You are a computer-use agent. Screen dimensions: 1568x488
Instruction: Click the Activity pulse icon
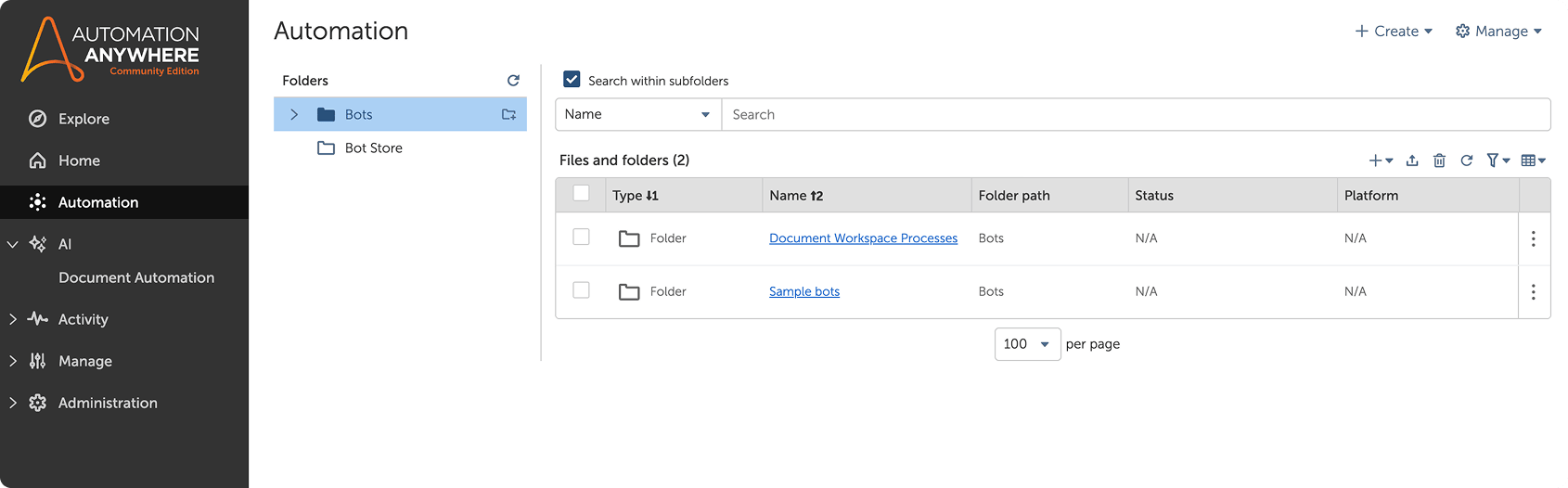38,319
